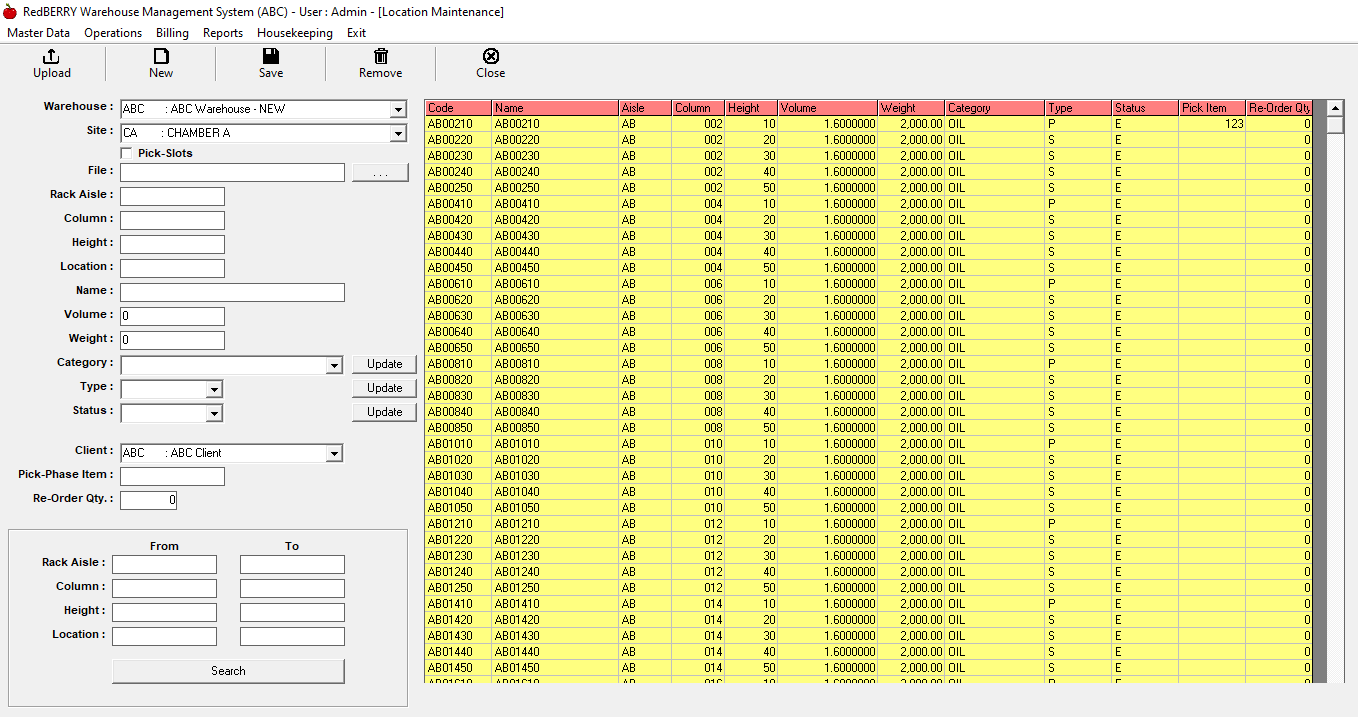
Task: Select the row with code AB01030
Action: 868,476
